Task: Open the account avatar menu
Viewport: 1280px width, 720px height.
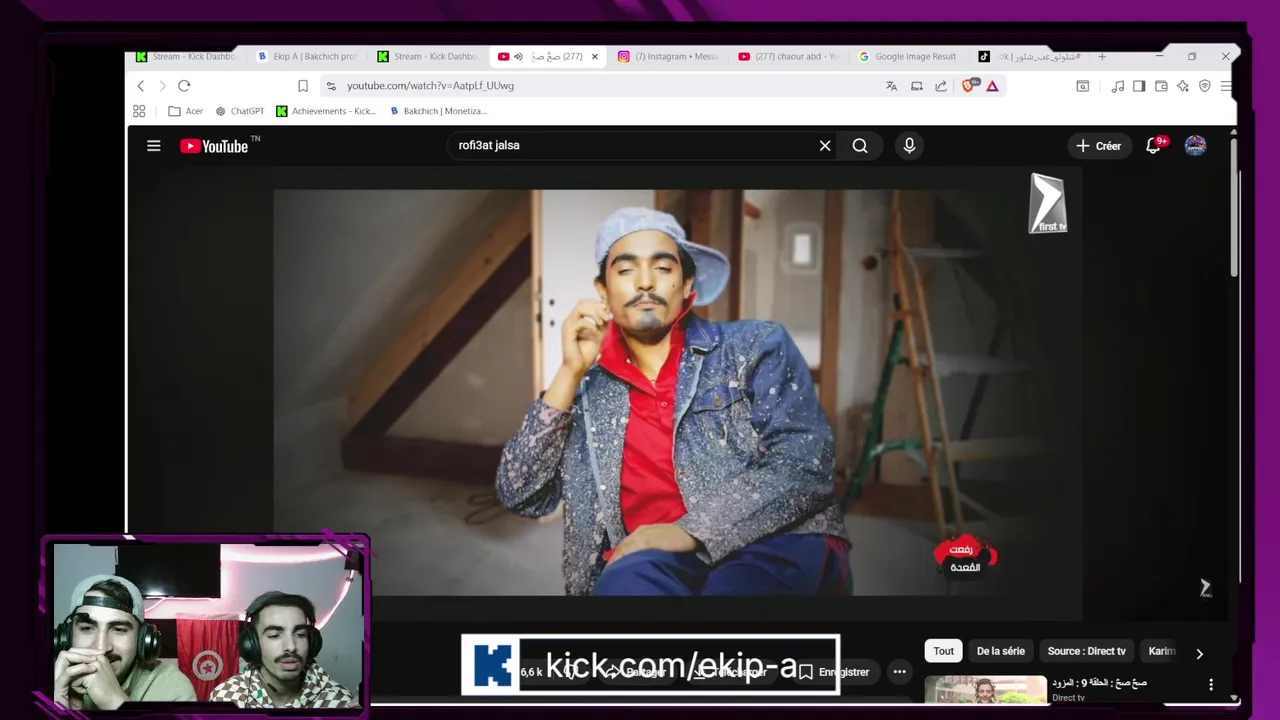Action: click(1195, 146)
